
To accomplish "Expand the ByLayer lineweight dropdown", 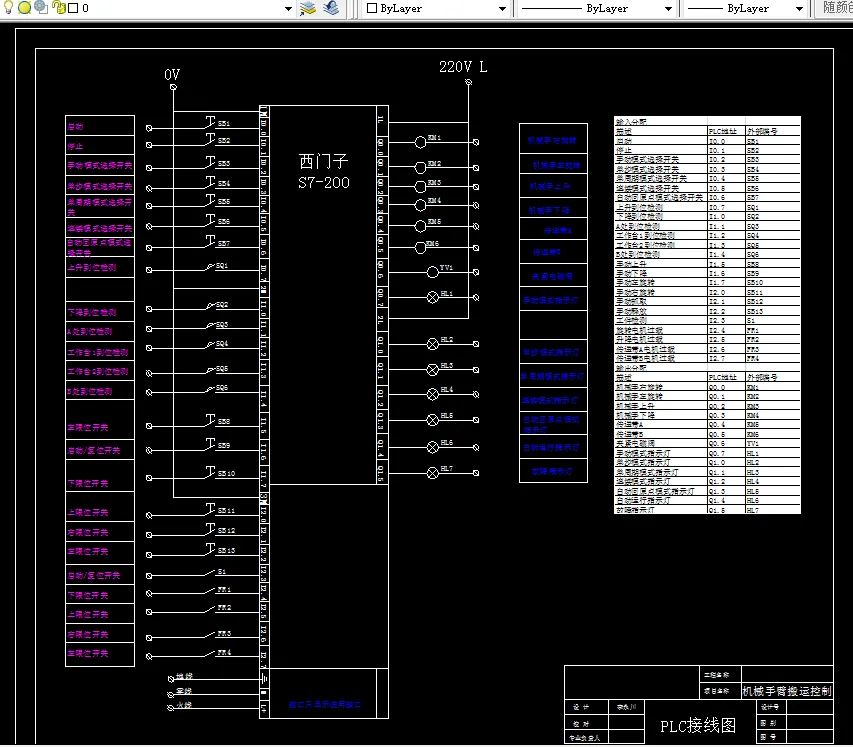I will click(800, 8).
